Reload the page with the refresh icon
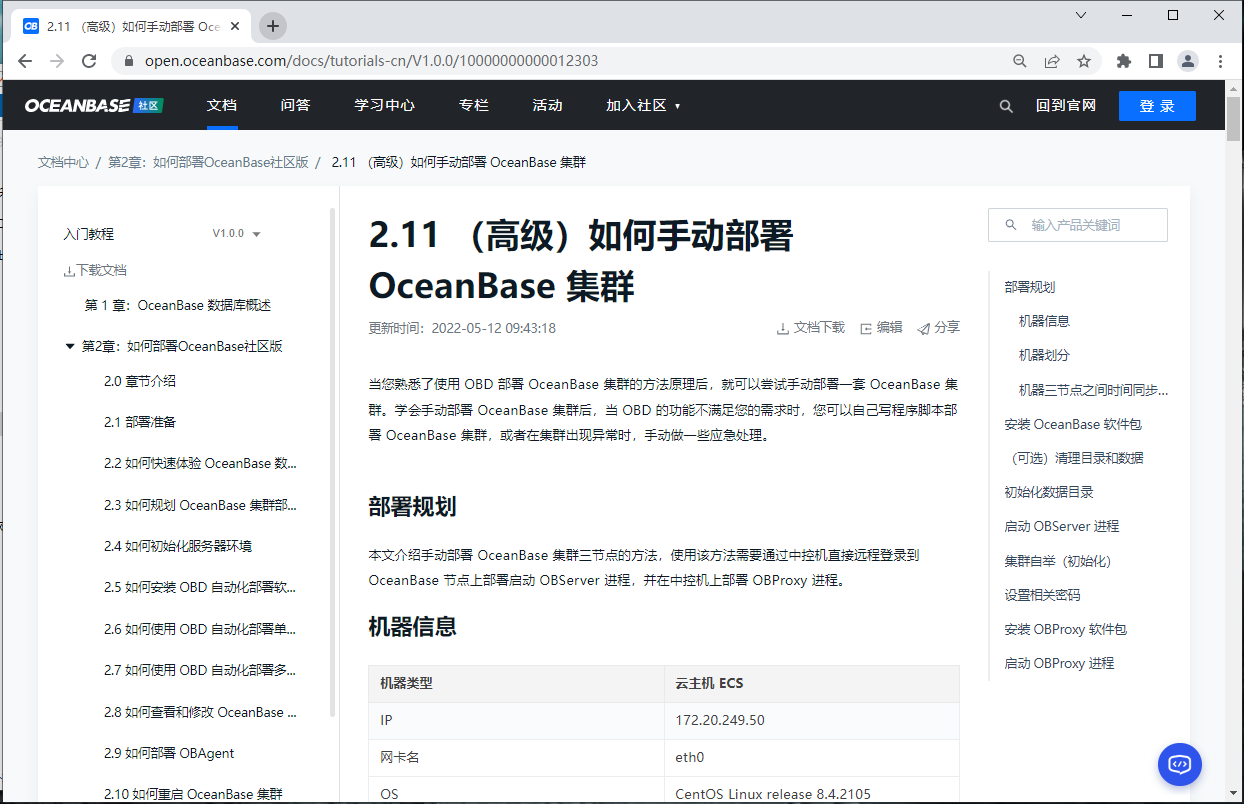Screen dimensions: 1244x804 tap(89, 61)
